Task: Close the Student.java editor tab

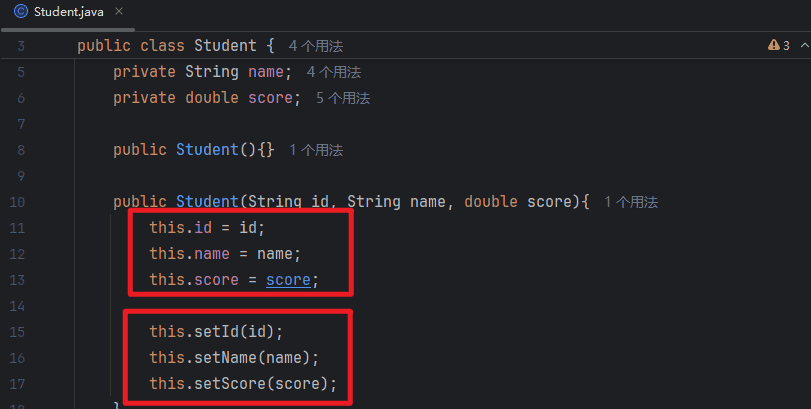Action: coord(118,13)
